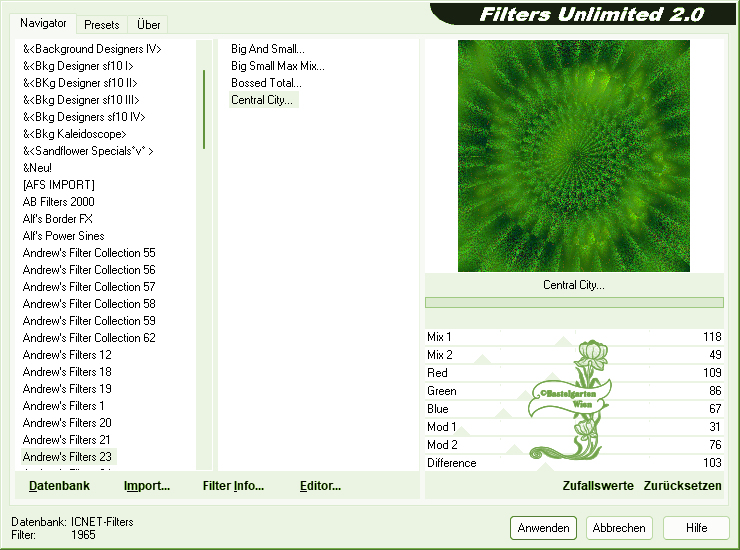Select Andrew's Filter Collection 56
Screen dimensions: 740x550
[89, 270]
